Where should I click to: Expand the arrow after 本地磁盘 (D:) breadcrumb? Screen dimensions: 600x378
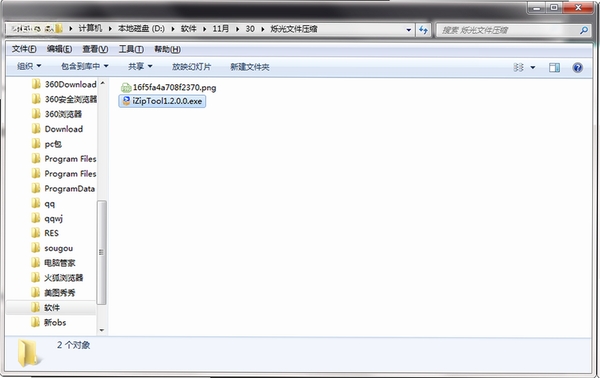point(173,29)
